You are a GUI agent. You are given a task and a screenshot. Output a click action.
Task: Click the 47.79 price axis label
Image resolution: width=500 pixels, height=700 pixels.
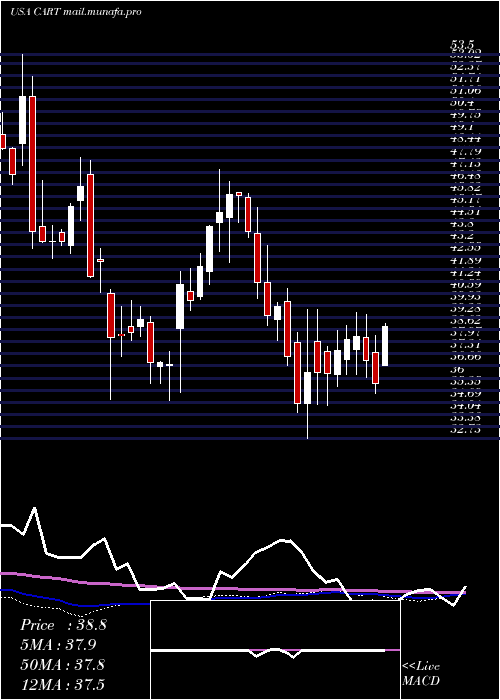click(x=465, y=151)
